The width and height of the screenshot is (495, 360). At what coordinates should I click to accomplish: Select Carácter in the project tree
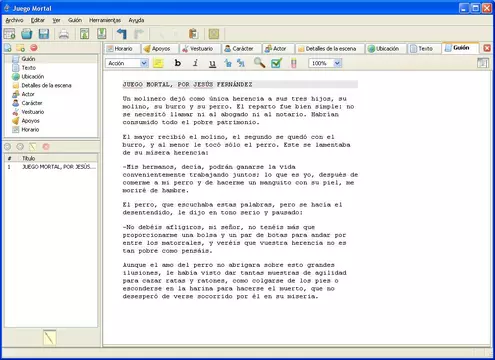[x=32, y=103]
